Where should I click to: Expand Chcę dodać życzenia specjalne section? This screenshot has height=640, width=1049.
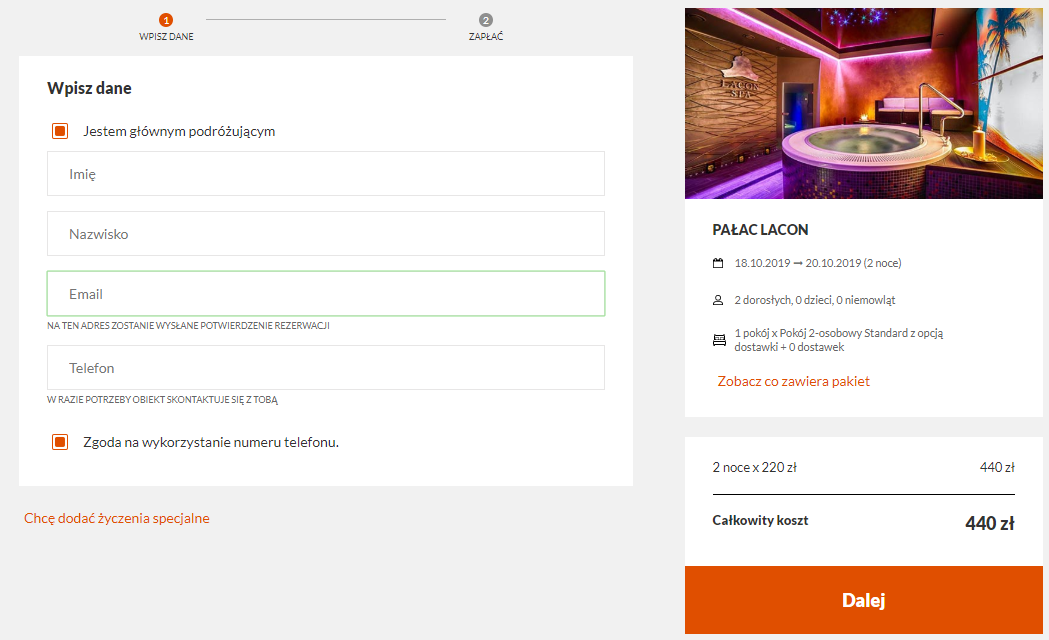pyautogui.click(x=117, y=518)
